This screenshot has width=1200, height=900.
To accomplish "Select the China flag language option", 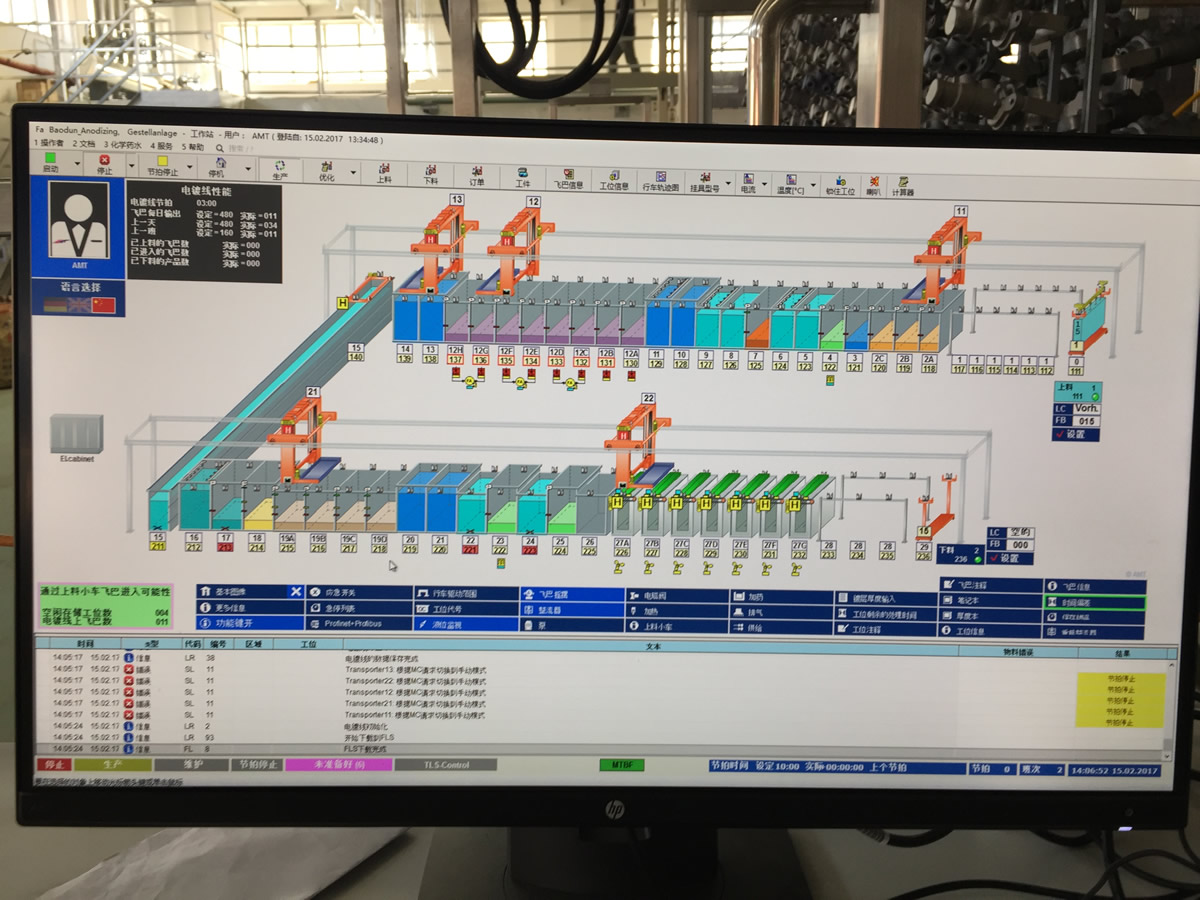I will (104, 305).
